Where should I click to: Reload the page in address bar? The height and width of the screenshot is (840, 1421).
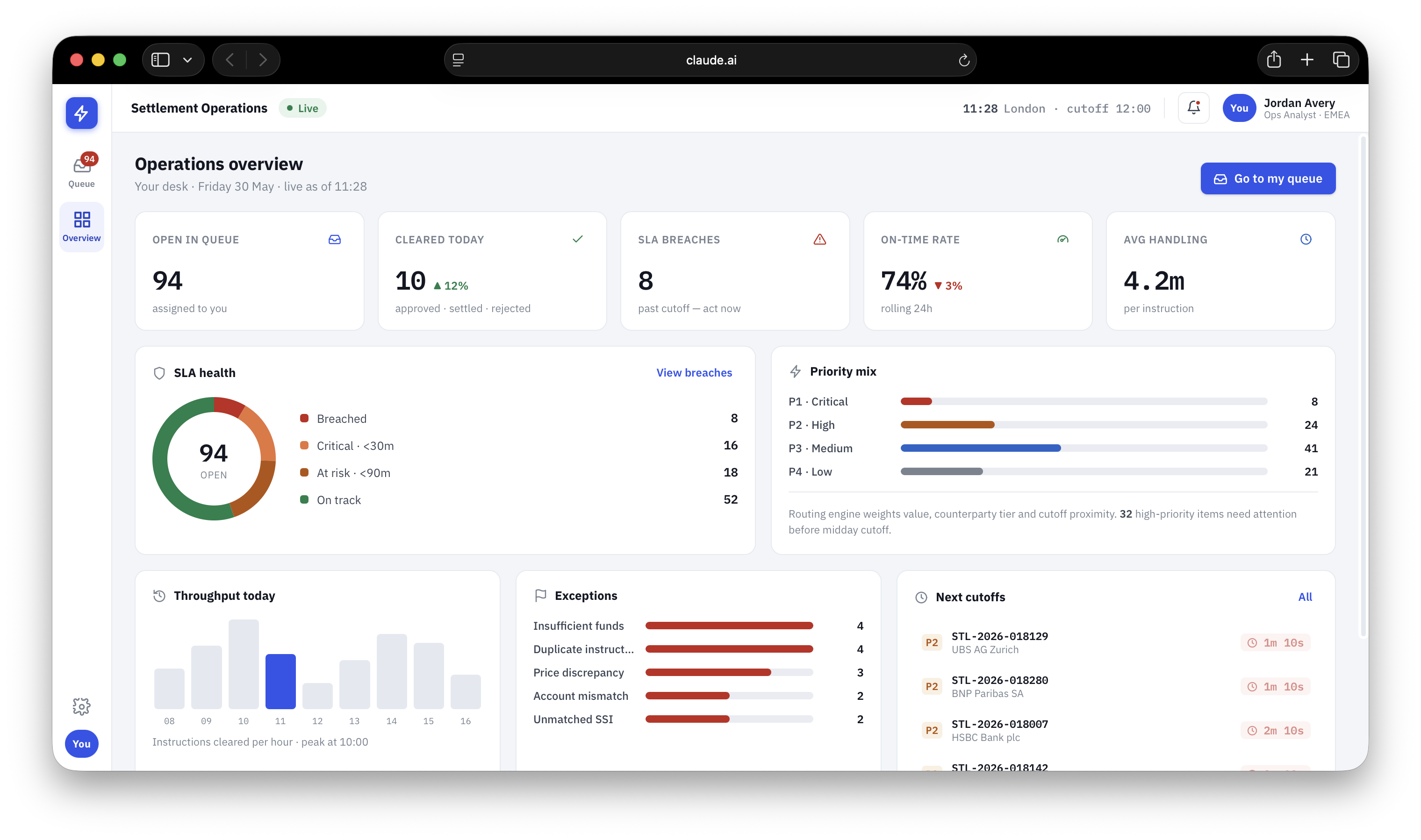pyautogui.click(x=963, y=60)
